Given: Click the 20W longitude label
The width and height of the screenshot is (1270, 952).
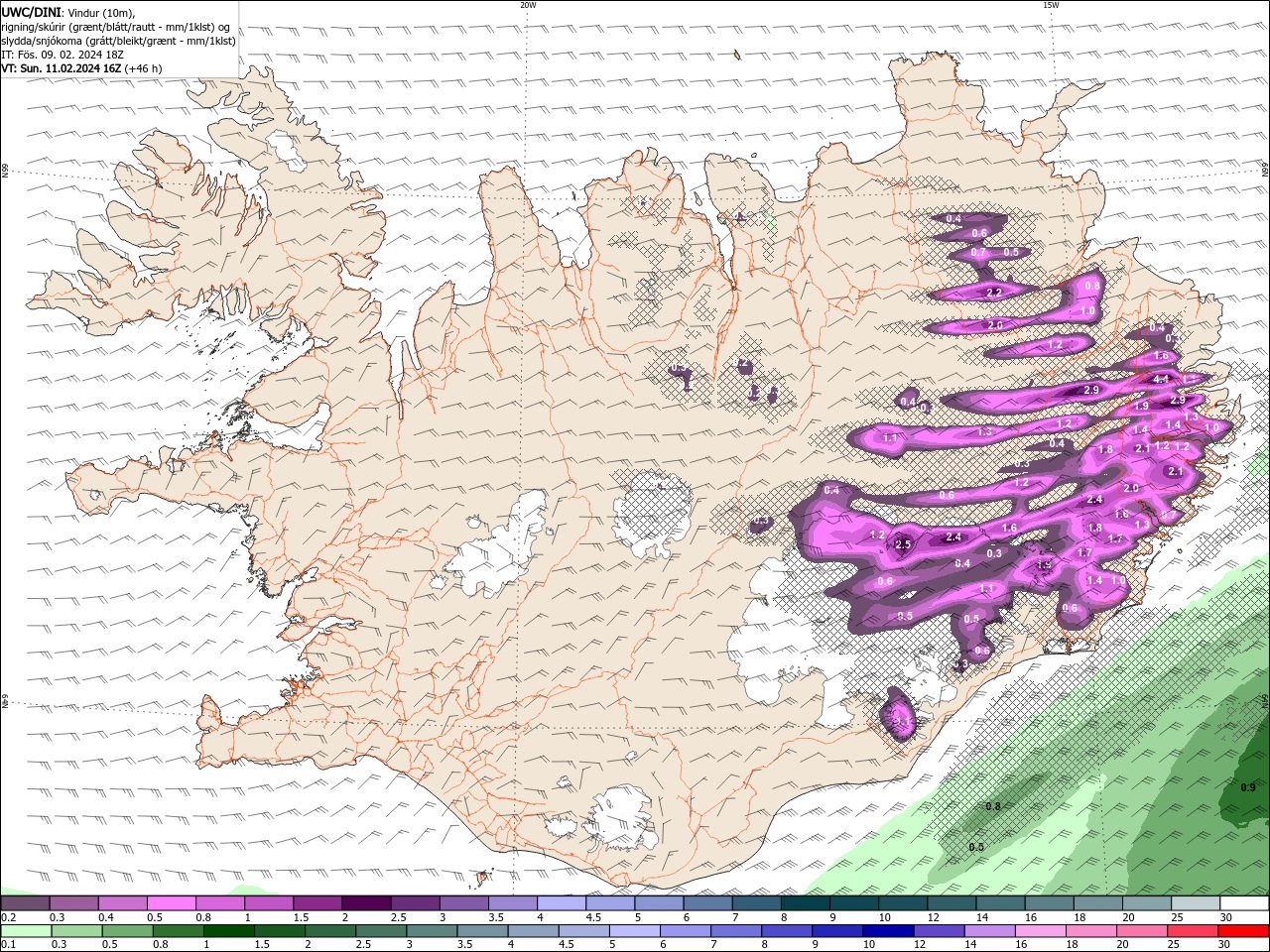Looking at the screenshot, I should [x=528, y=5].
